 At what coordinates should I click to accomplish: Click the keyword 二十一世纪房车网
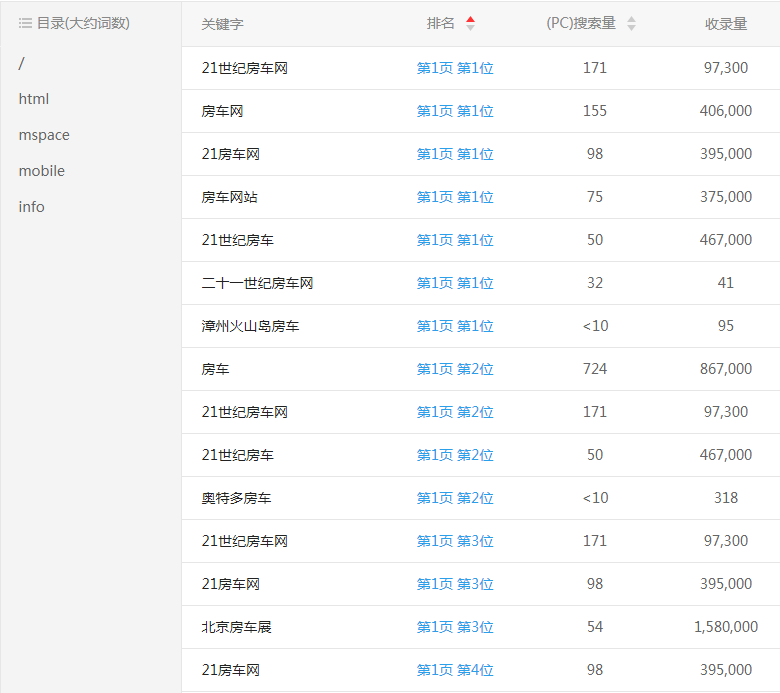pos(257,283)
